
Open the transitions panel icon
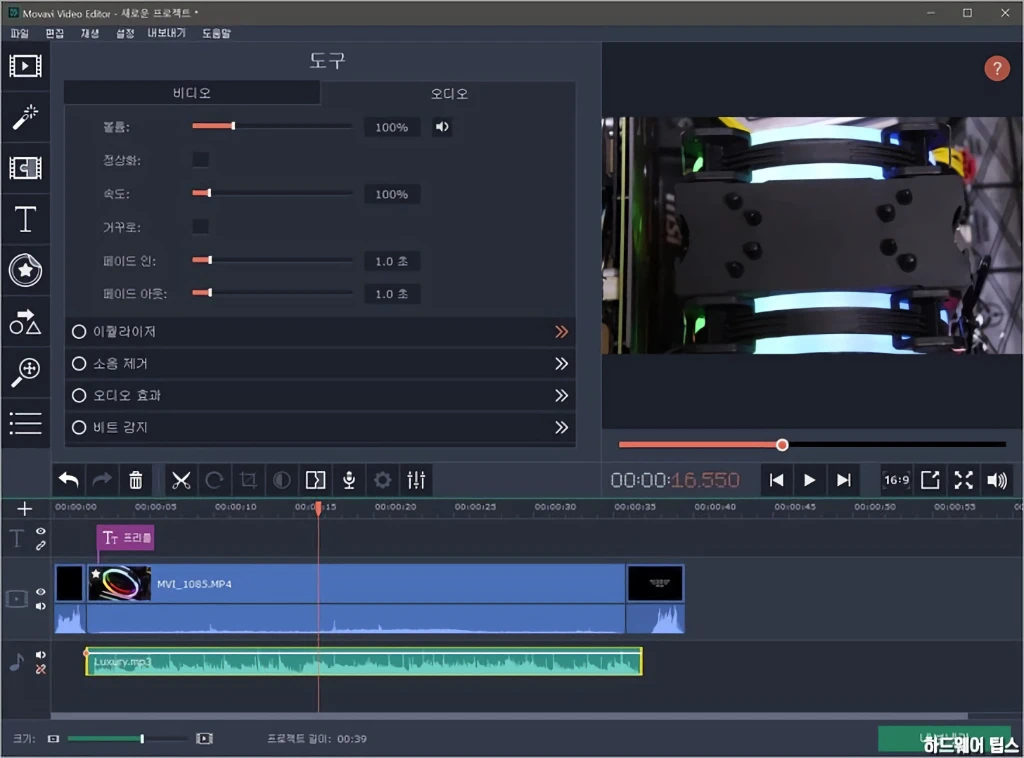pos(25,168)
